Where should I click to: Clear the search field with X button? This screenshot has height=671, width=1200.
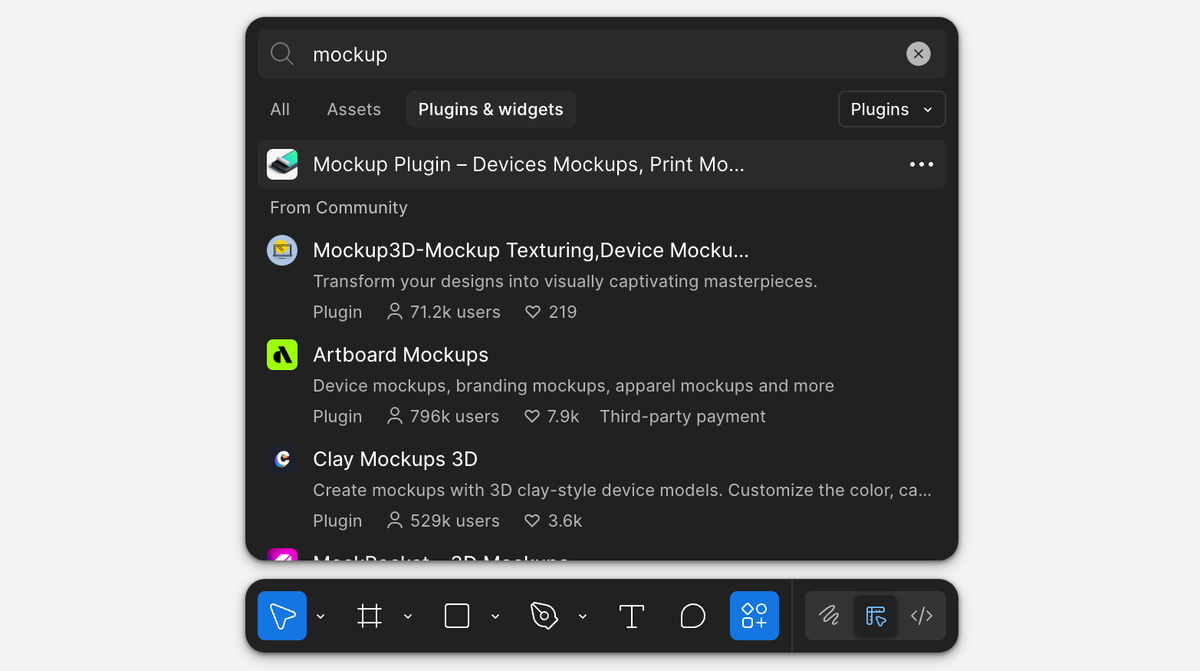click(x=918, y=54)
